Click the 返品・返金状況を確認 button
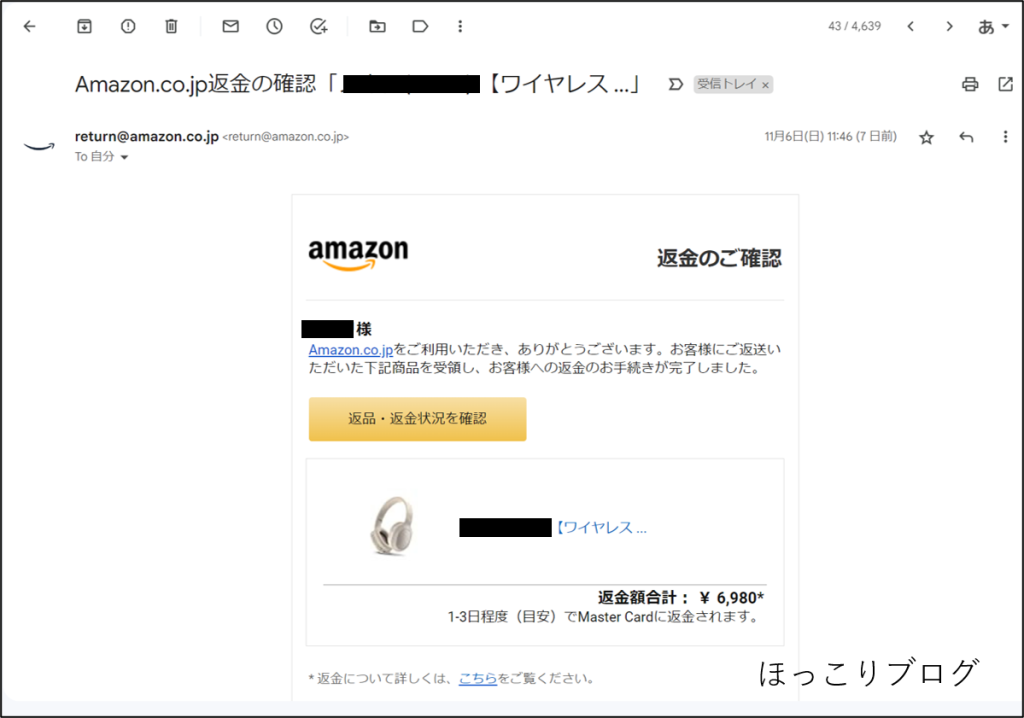The image size is (1024, 718). coord(417,419)
